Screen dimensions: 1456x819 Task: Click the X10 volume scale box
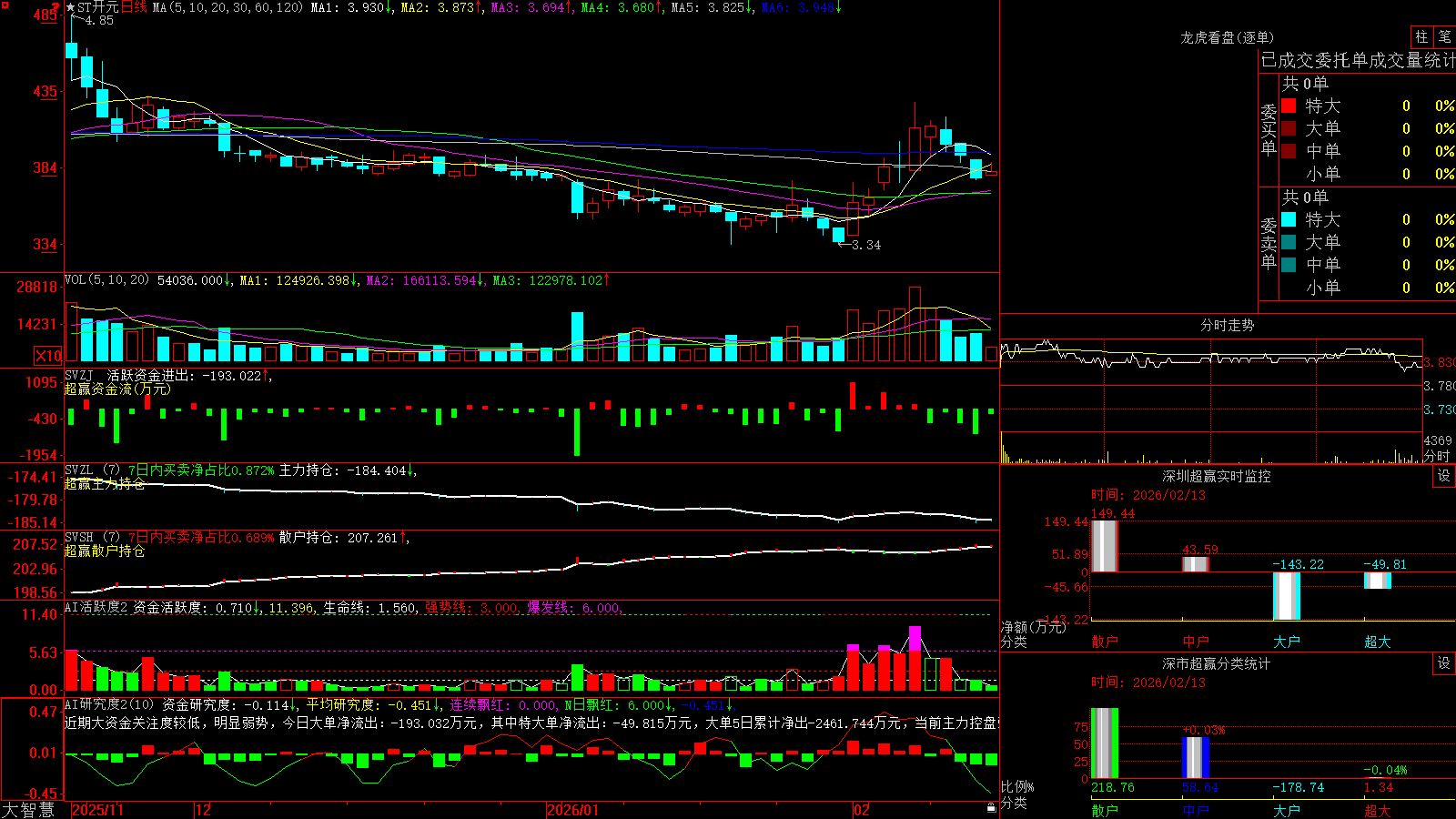[48, 356]
